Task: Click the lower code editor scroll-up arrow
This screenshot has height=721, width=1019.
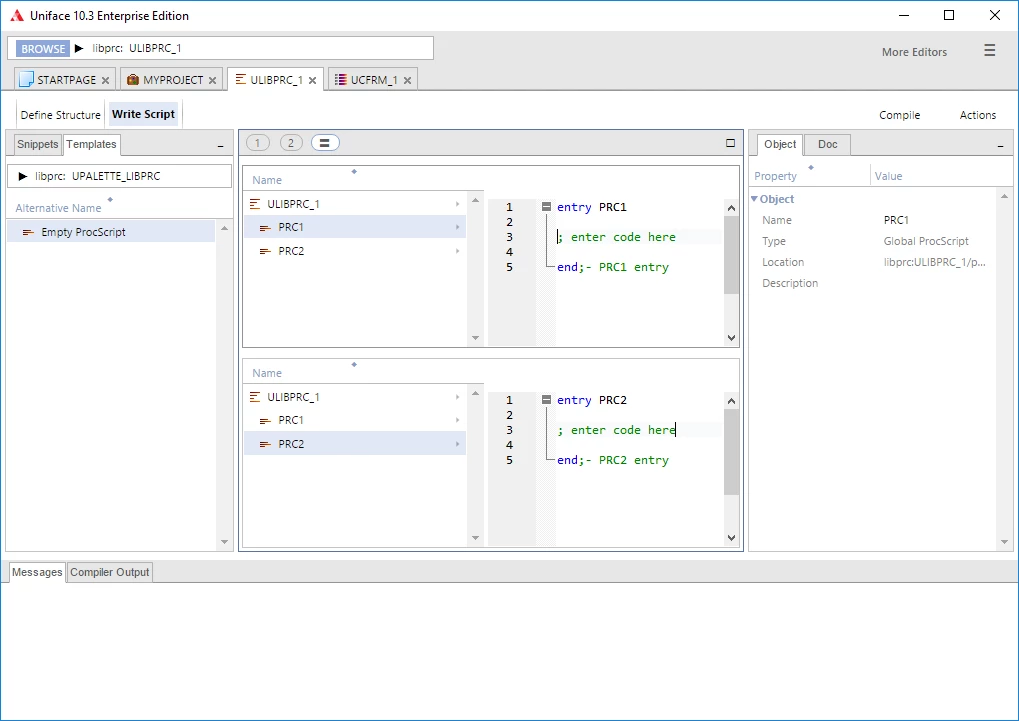Action: tap(731, 401)
